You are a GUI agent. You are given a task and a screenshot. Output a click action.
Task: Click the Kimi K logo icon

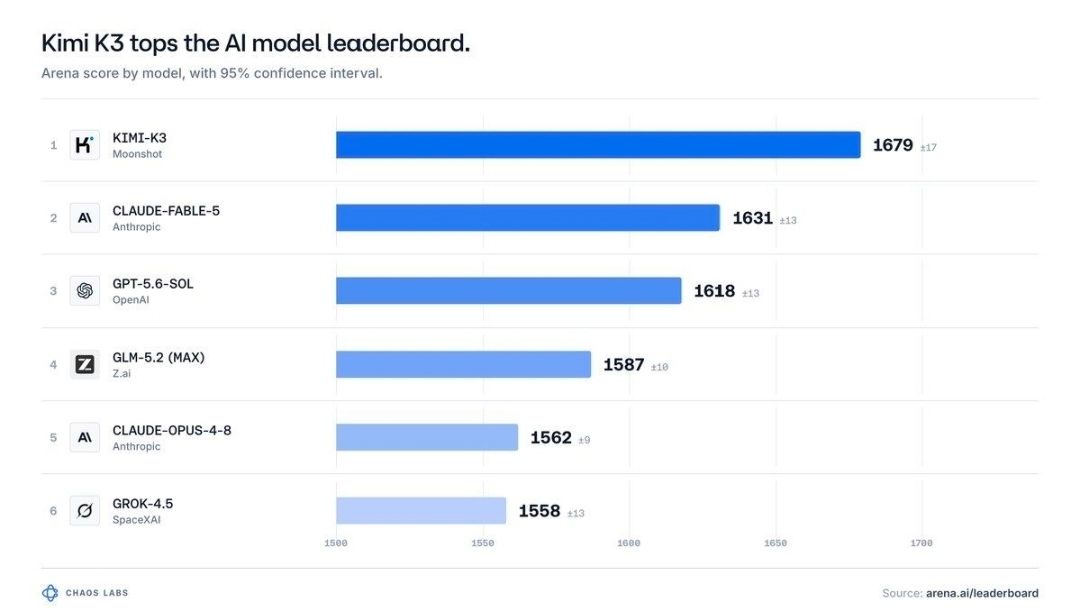(x=85, y=145)
